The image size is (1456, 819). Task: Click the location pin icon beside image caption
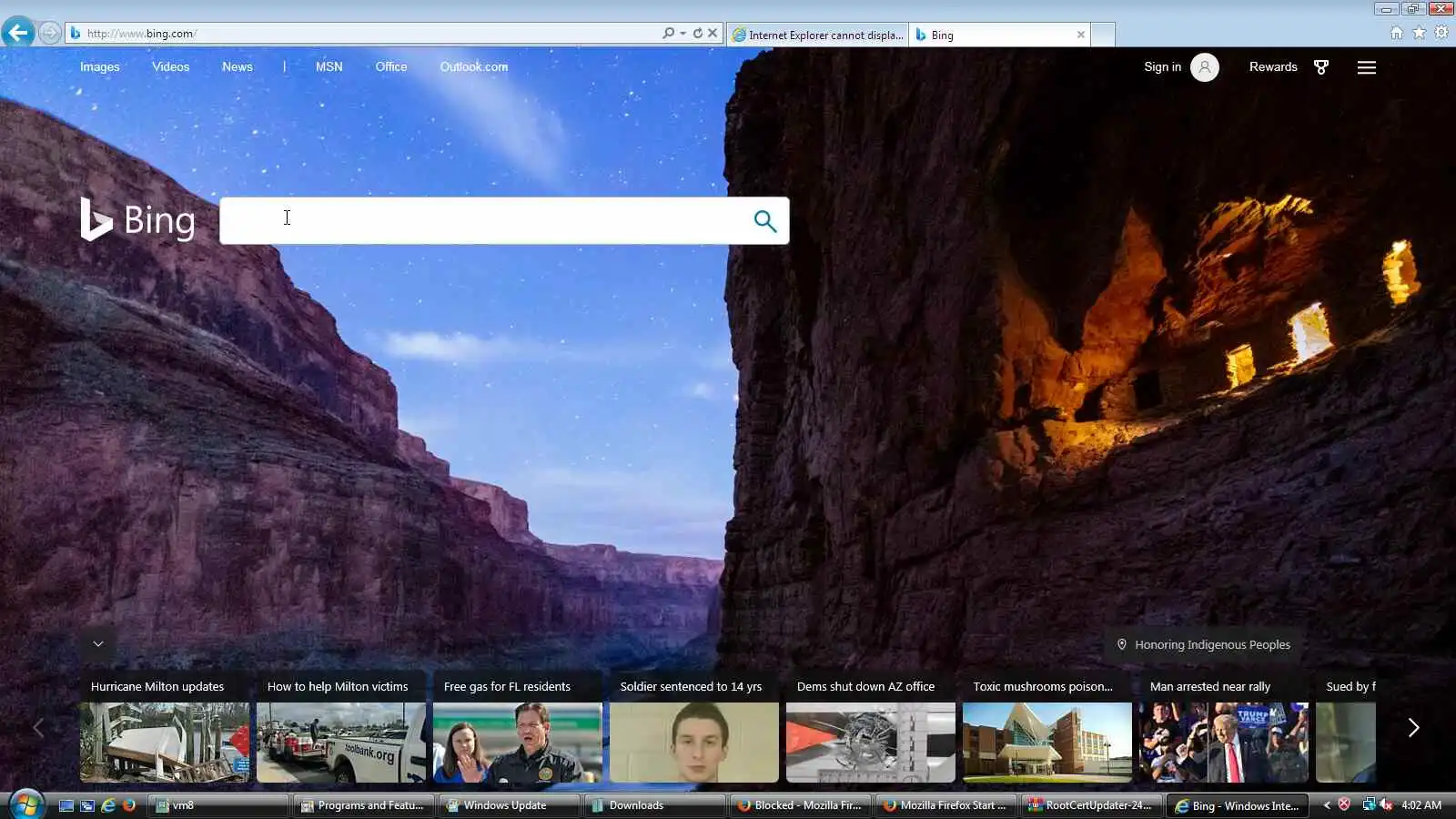[x=1122, y=644]
